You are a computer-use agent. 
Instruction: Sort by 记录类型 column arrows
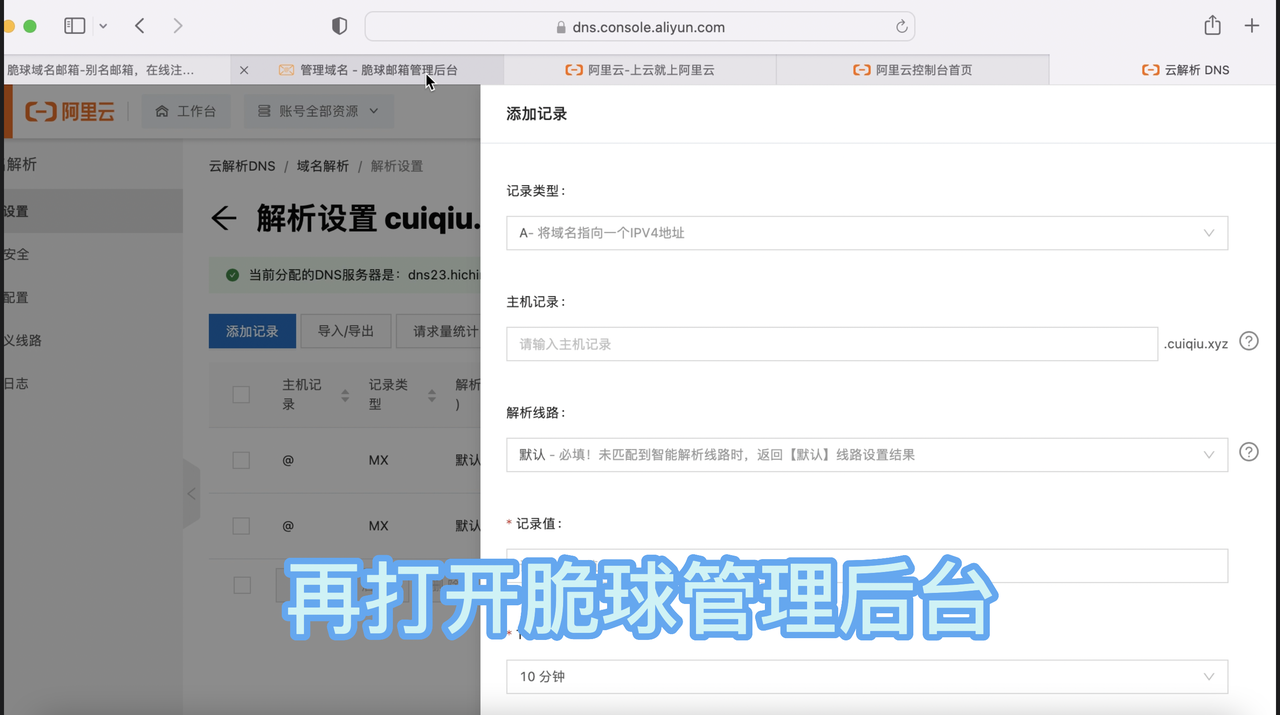pyautogui.click(x=432, y=395)
